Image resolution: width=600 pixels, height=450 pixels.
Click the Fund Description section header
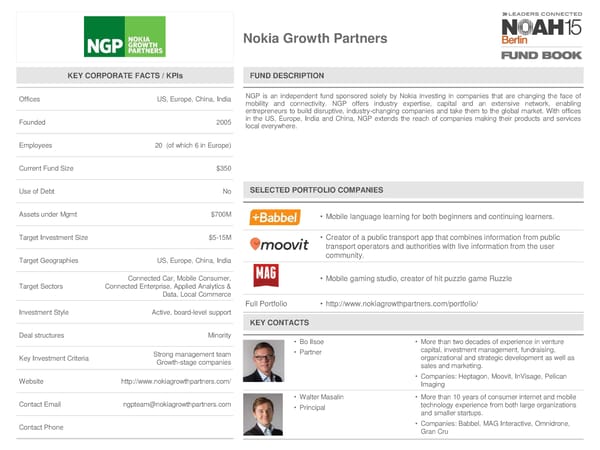click(287, 76)
